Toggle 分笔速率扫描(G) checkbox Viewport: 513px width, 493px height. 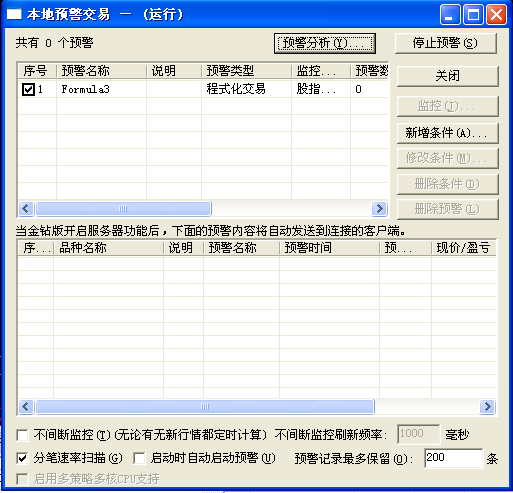tap(22, 458)
